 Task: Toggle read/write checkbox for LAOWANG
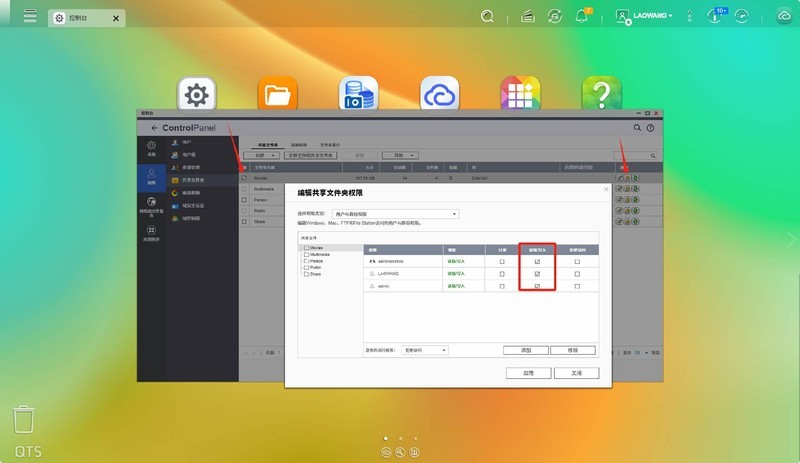click(537, 274)
